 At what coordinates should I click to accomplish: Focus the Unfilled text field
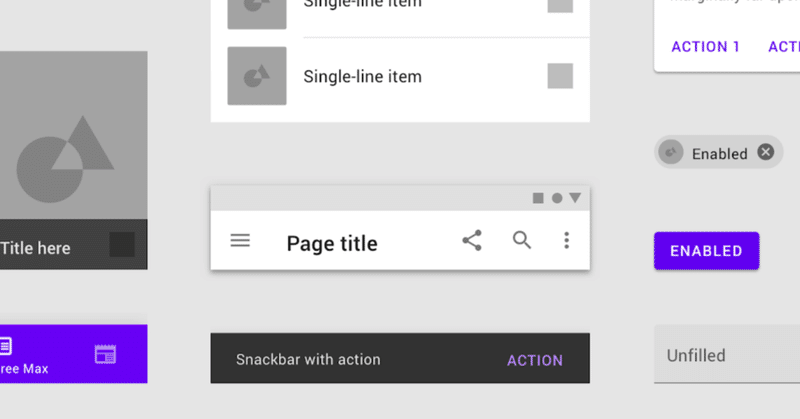(727, 354)
